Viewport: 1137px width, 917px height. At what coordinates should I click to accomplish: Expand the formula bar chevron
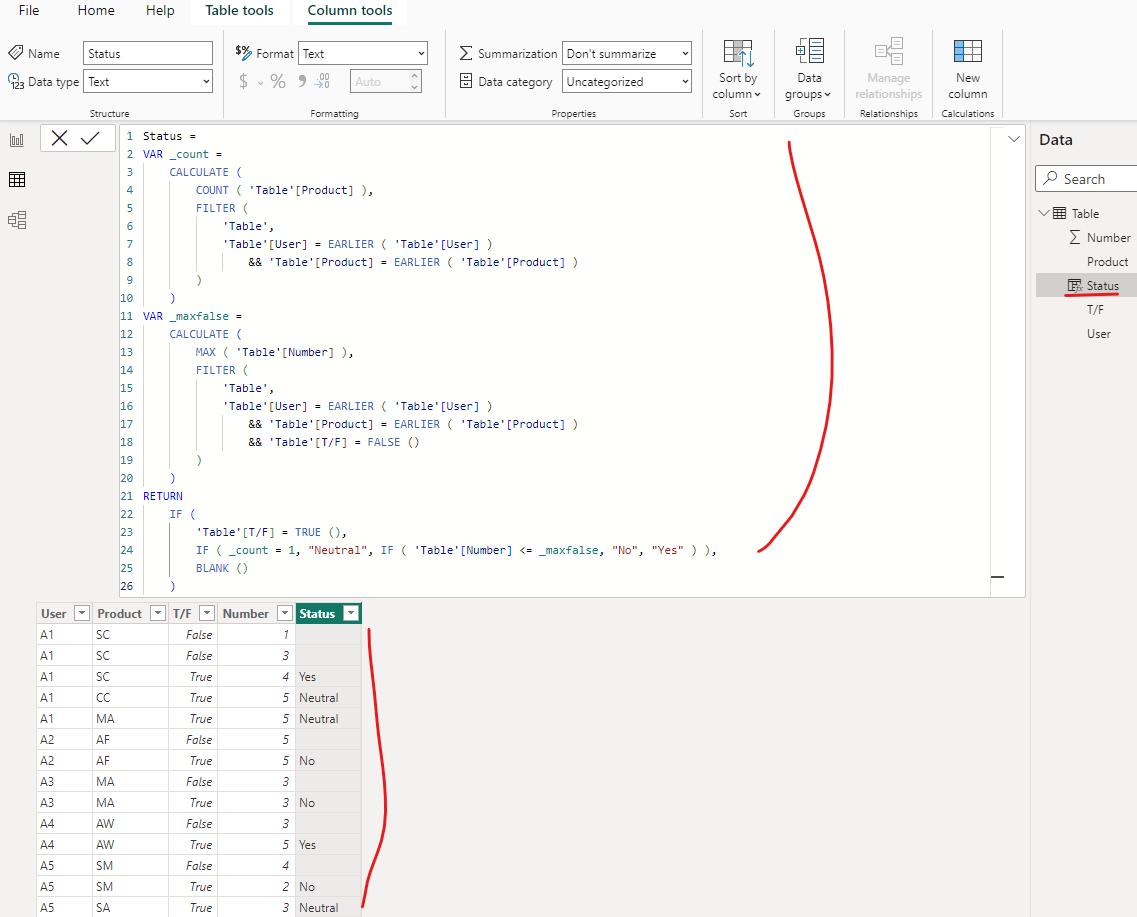point(1014,138)
